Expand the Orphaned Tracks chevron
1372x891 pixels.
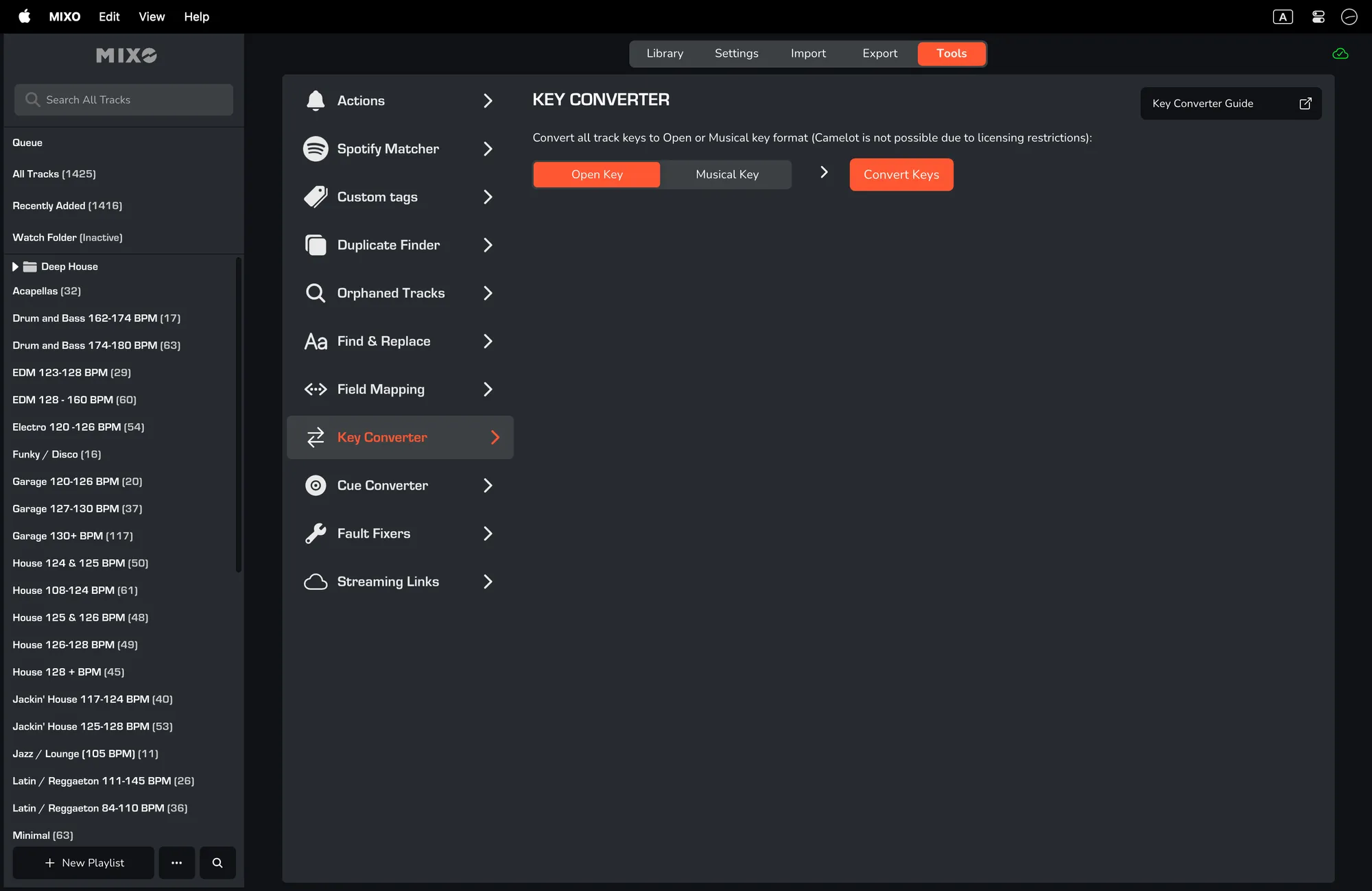tap(488, 293)
